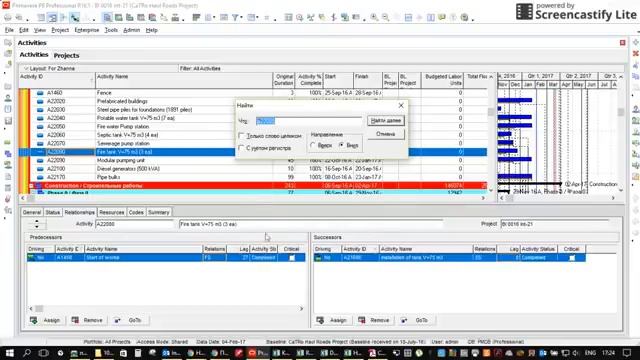Screen dimensions: 640x360
Task: Collapse the Phase 0 WBS band
Action: [x=34, y=193]
